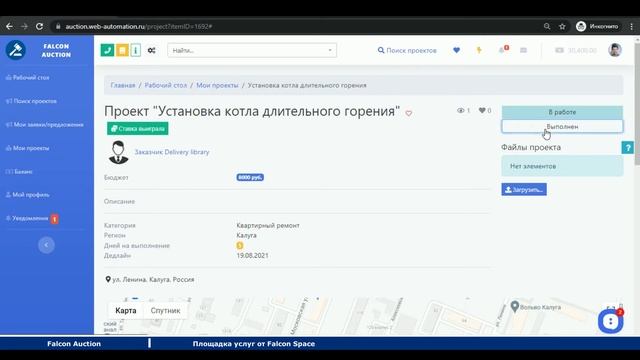Click "Поиск проектов" link in header
640x360 pixels.
click(x=407, y=50)
